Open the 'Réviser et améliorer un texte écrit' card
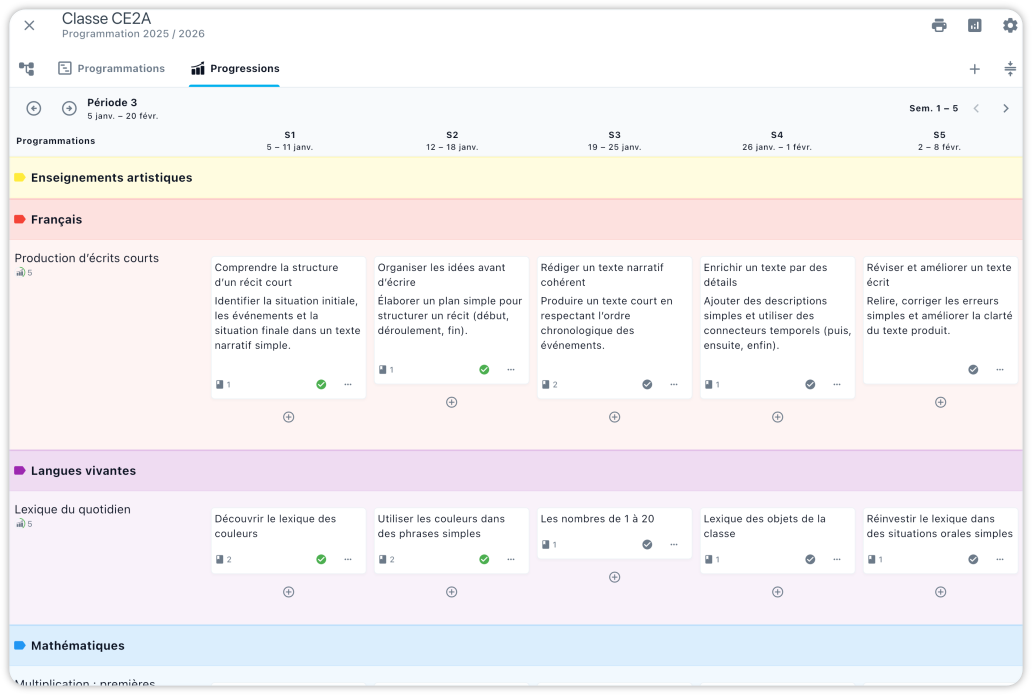 click(940, 300)
